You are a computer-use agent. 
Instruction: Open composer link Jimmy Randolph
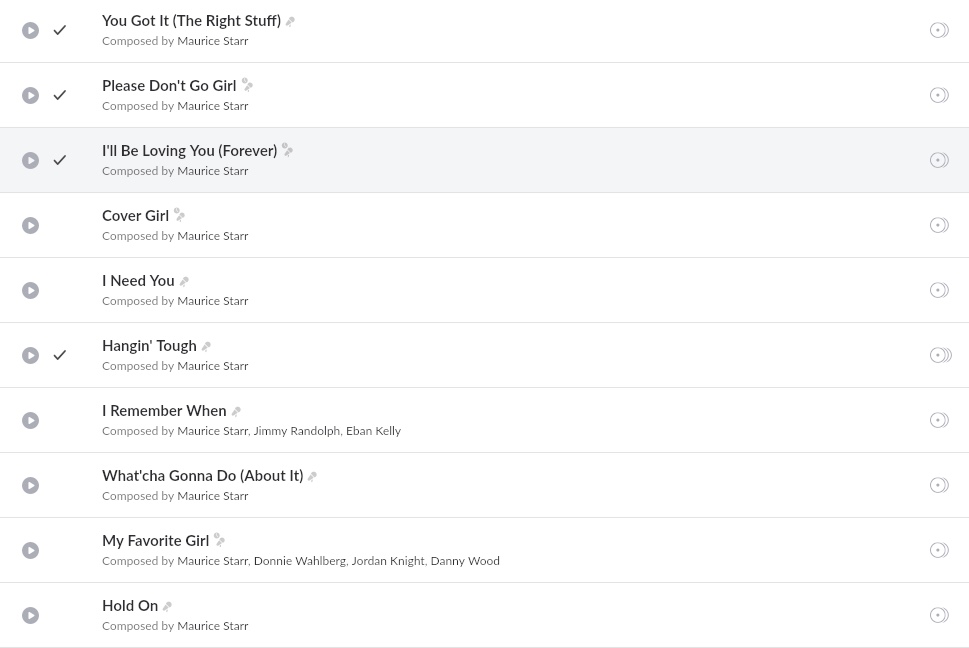pos(297,431)
